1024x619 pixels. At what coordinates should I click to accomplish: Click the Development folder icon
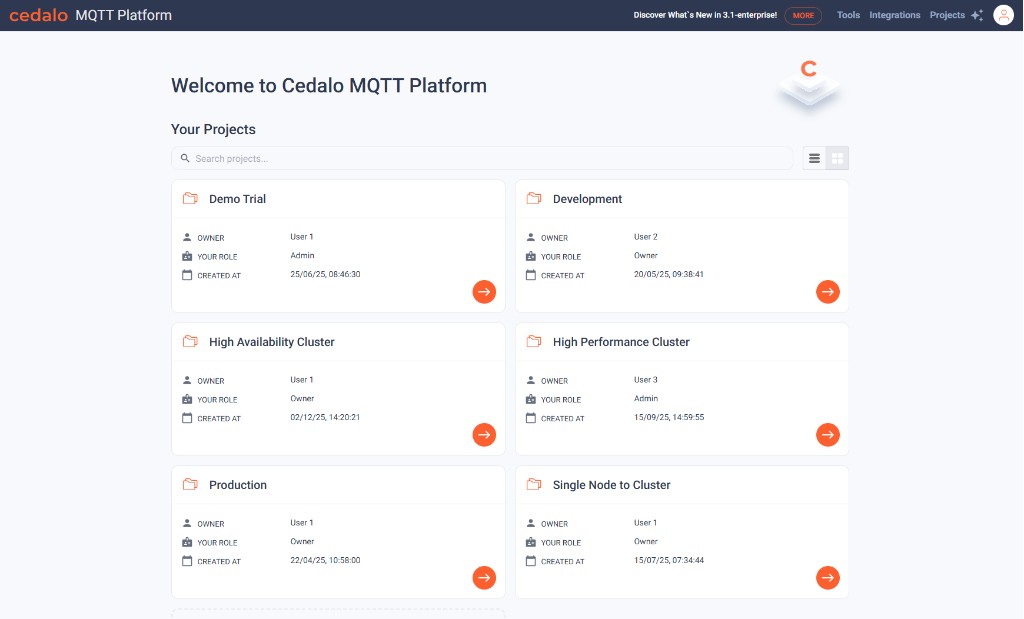[534, 198]
